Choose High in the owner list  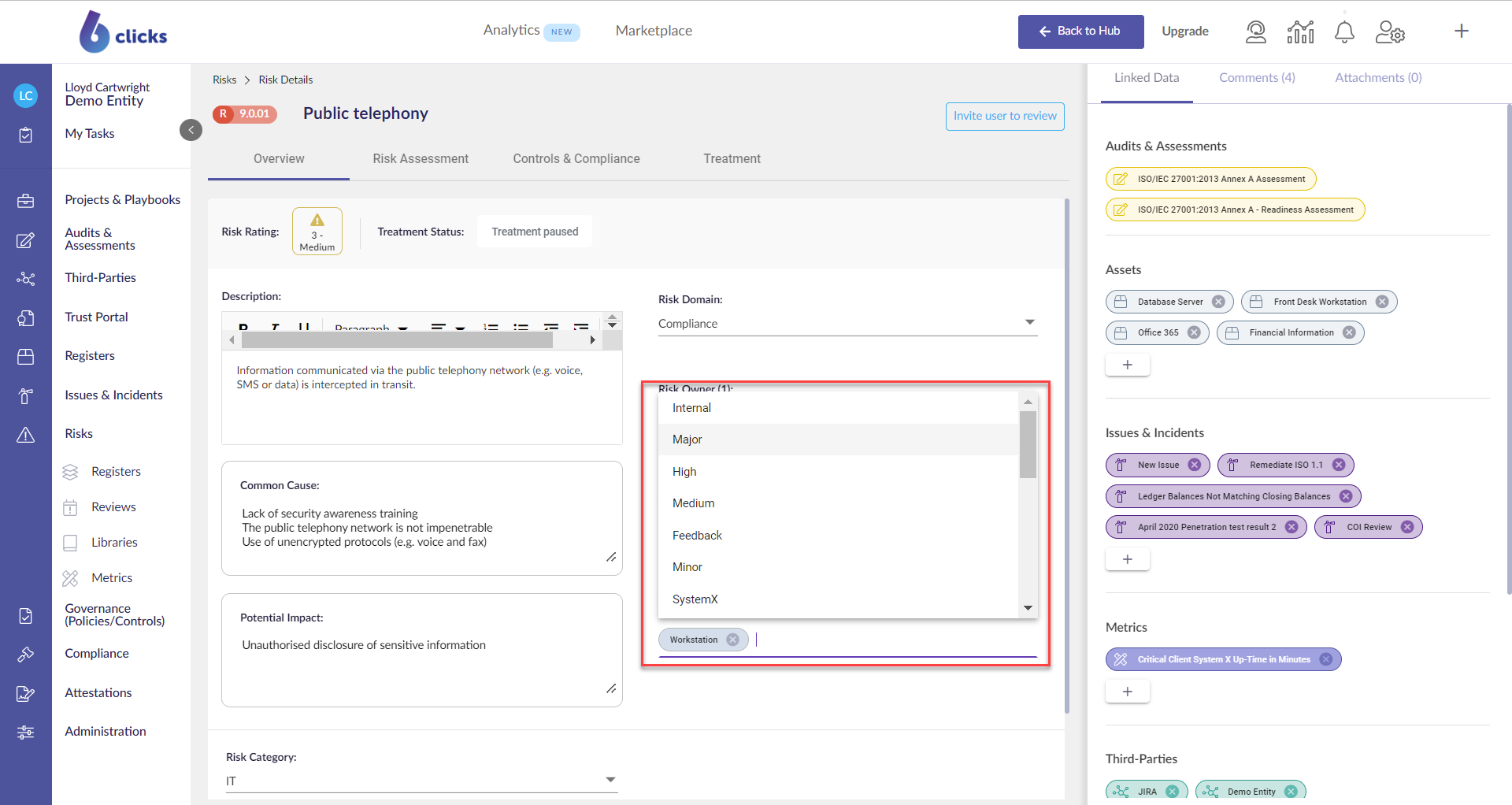tap(838, 472)
